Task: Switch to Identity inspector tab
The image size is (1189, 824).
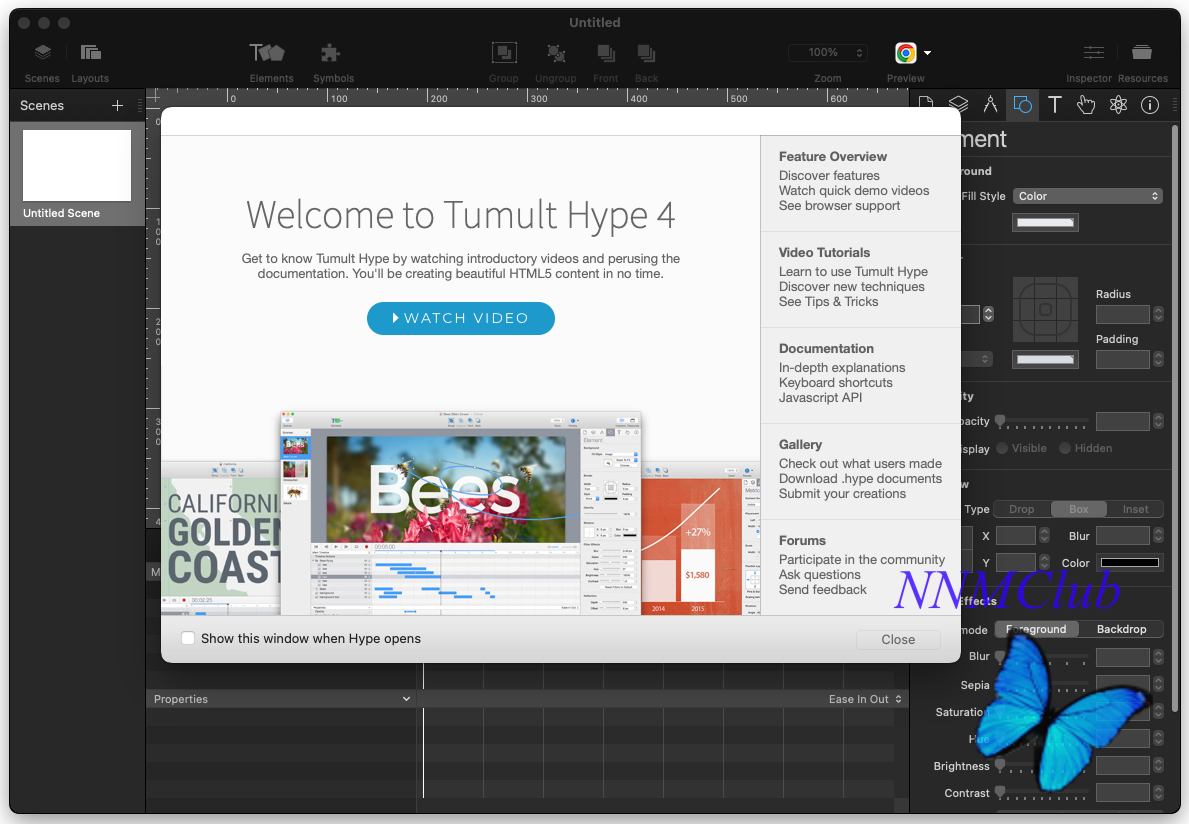Action: 1150,105
